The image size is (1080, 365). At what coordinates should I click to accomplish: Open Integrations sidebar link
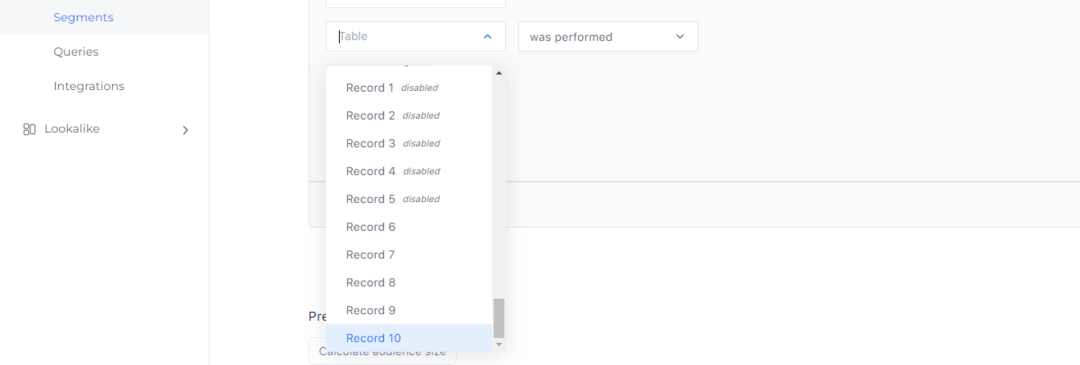[x=89, y=86]
